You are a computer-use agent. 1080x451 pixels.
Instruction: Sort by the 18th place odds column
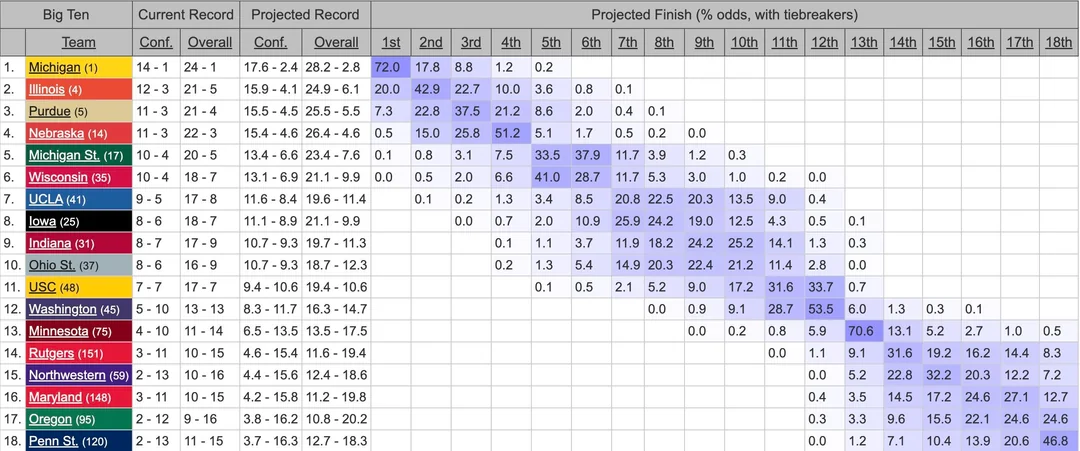point(1059,42)
